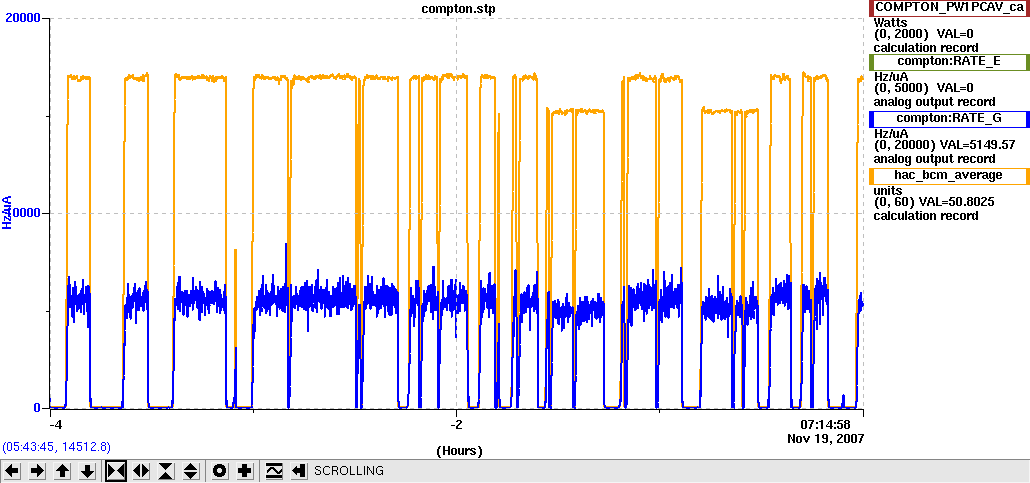Pan the plot left with left arrow

tap(13, 471)
